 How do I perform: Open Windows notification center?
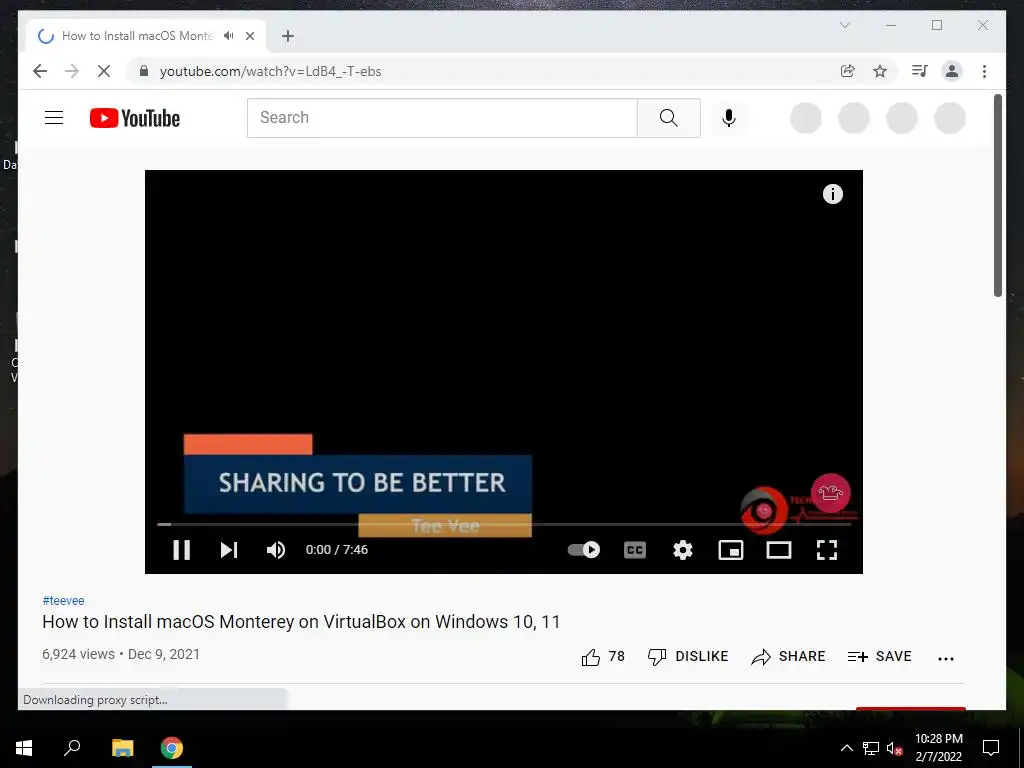[991, 748]
